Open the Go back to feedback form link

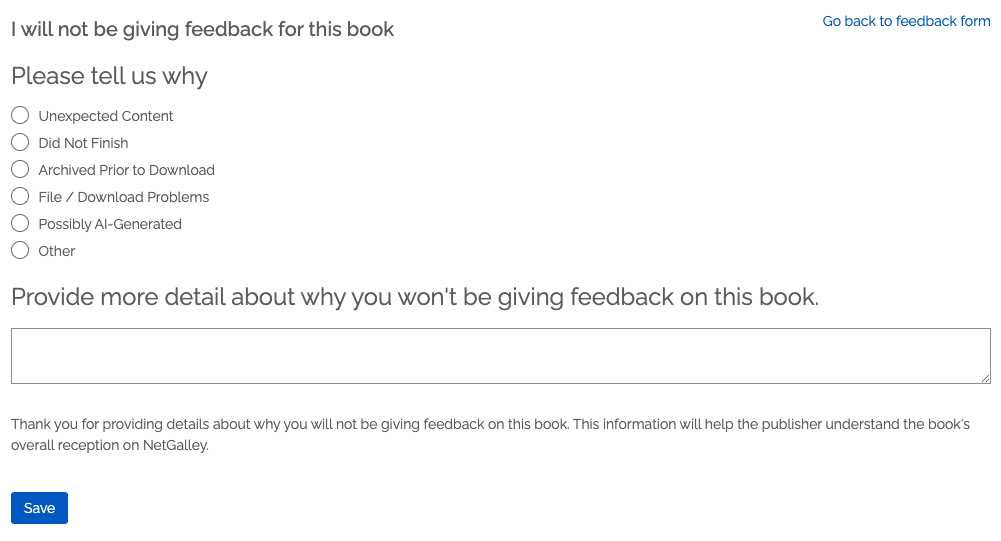click(906, 21)
